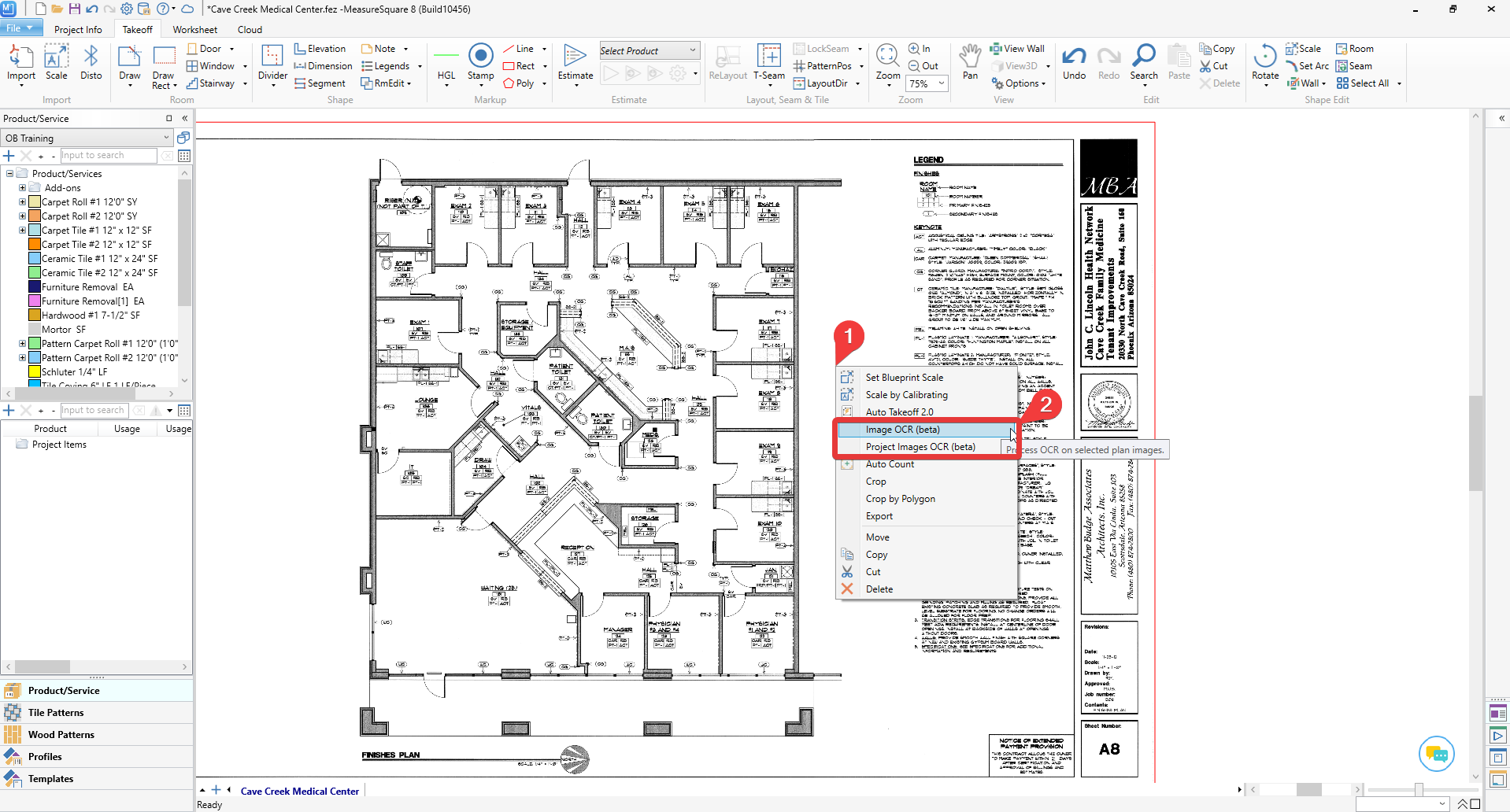
Task: Zoom In using the ribbon icon
Action: (920, 49)
